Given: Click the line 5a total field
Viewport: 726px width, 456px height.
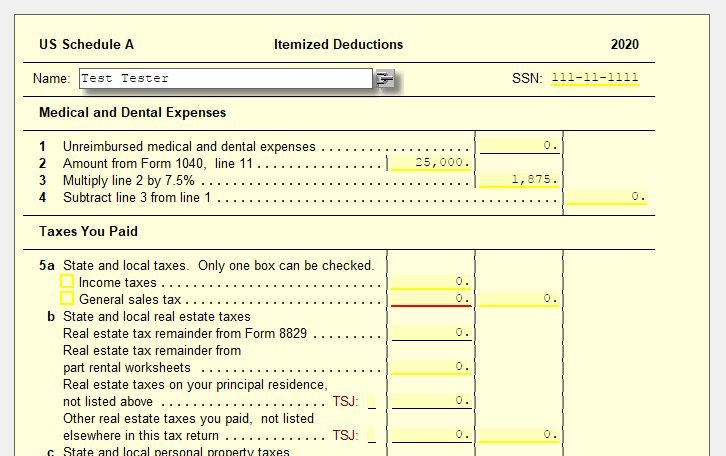Looking at the screenshot, I should (x=519, y=299).
